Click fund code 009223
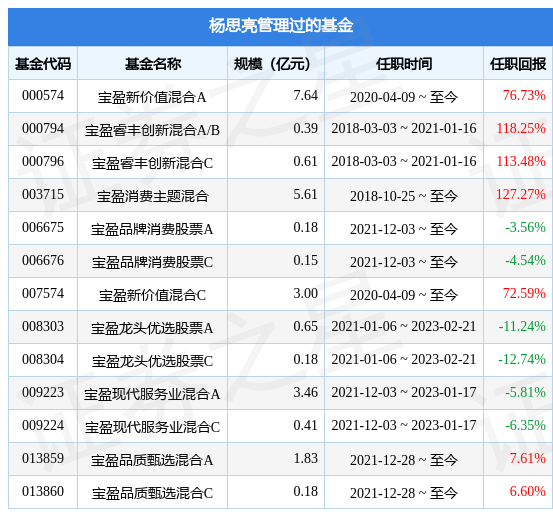 [43, 393]
